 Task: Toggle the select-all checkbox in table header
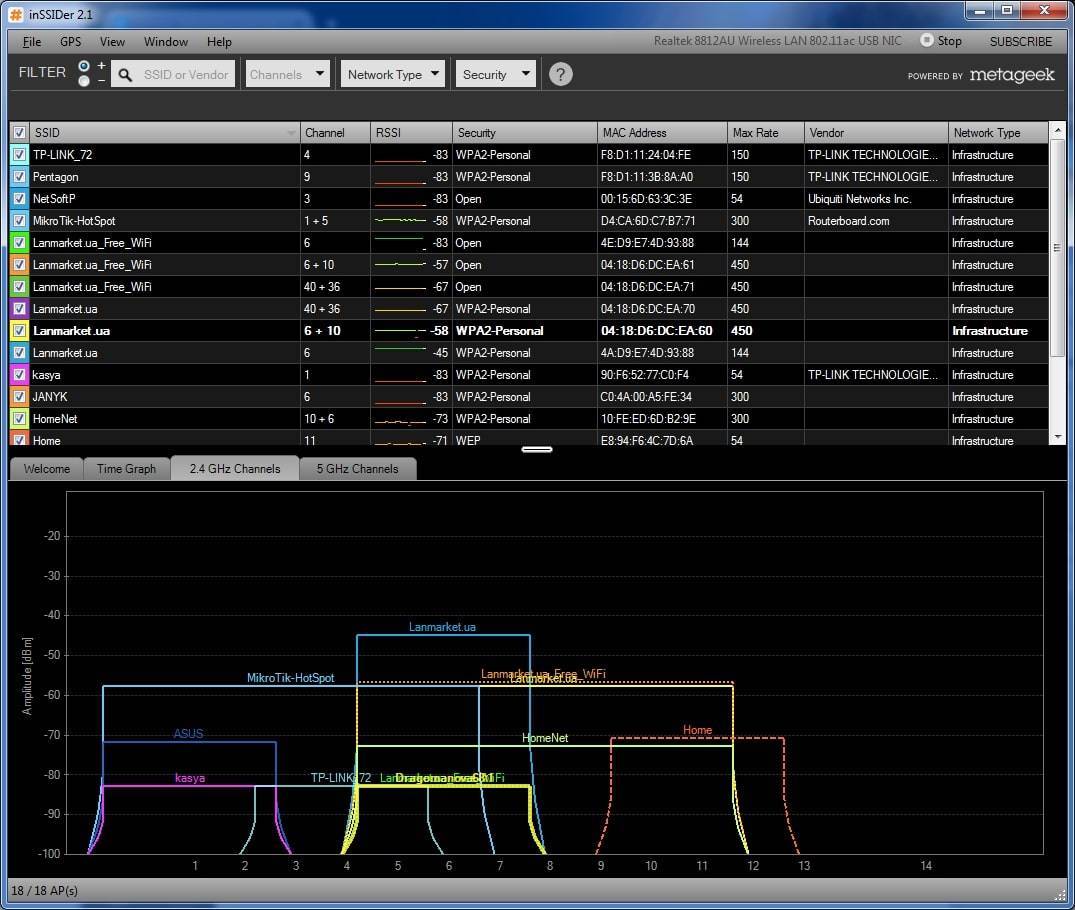click(x=19, y=133)
